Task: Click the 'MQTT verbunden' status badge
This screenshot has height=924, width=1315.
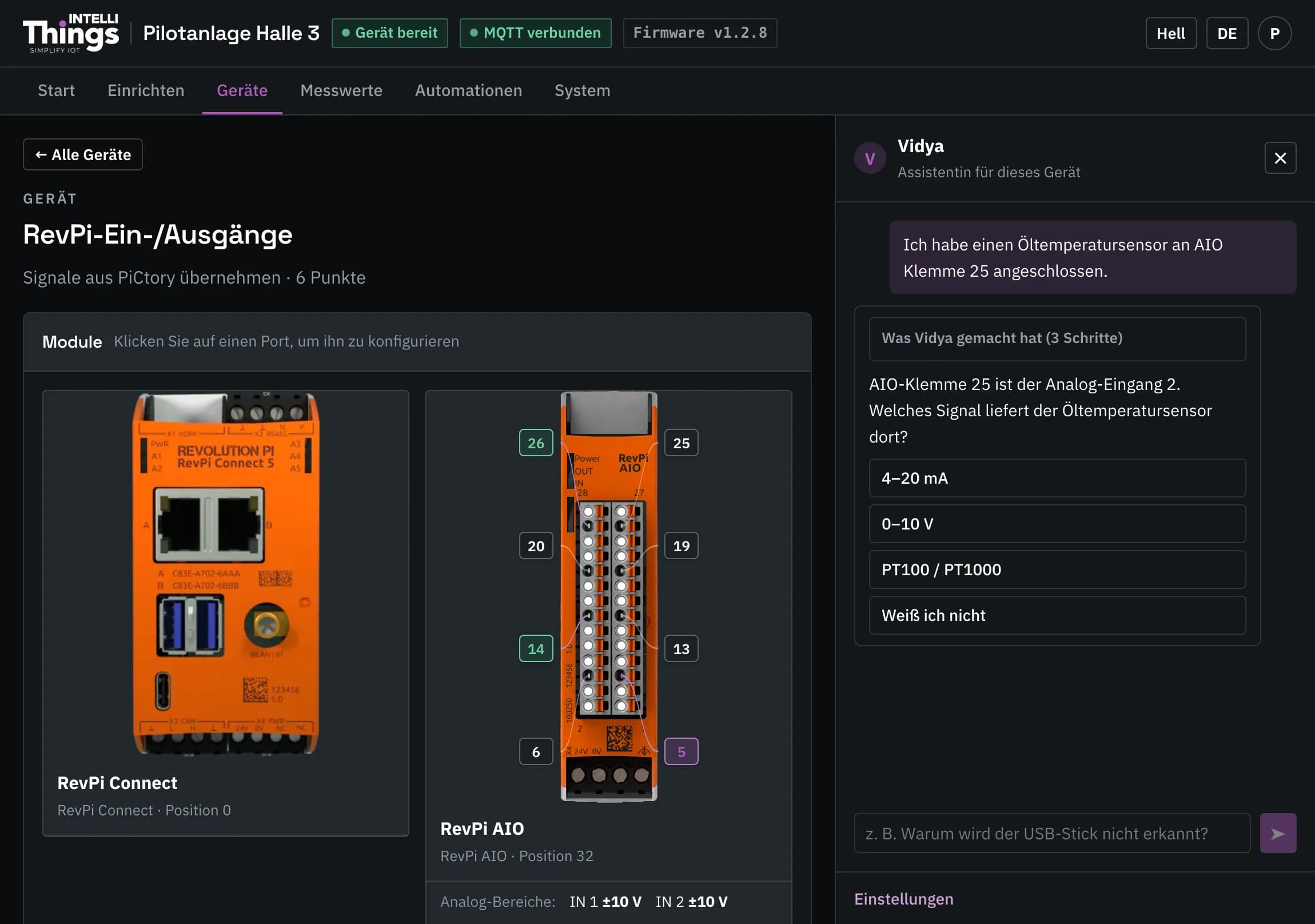Action: click(x=535, y=33)
